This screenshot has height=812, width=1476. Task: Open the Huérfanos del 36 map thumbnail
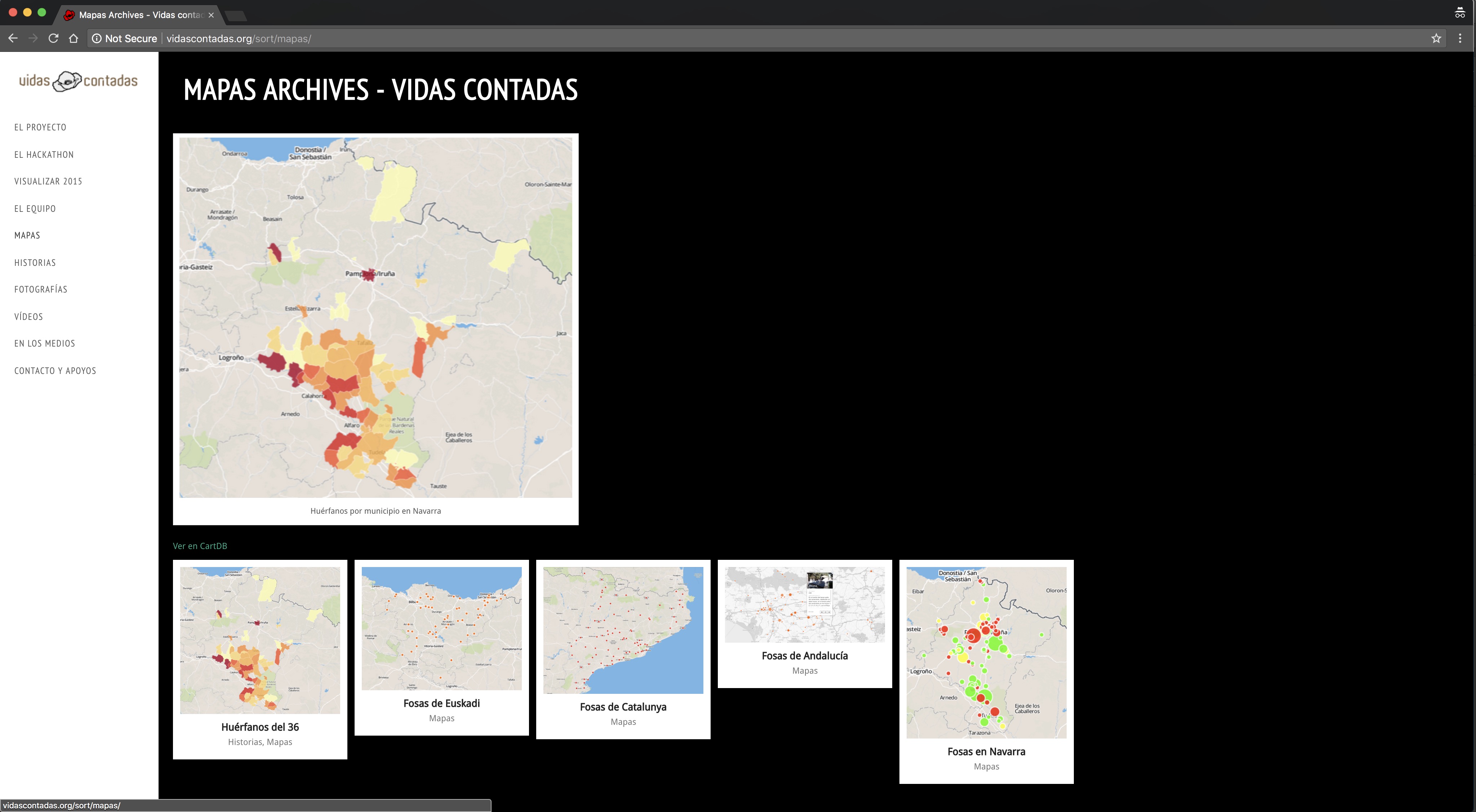point(259,640)
